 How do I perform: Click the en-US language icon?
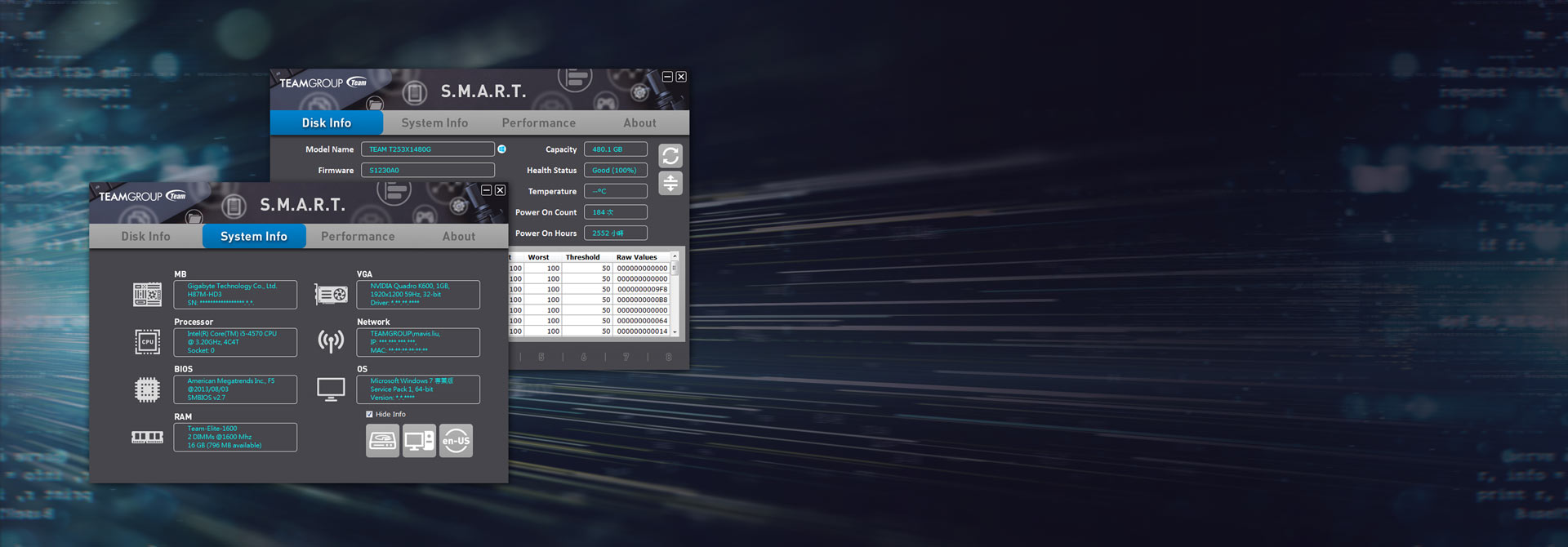click(456, 441)
